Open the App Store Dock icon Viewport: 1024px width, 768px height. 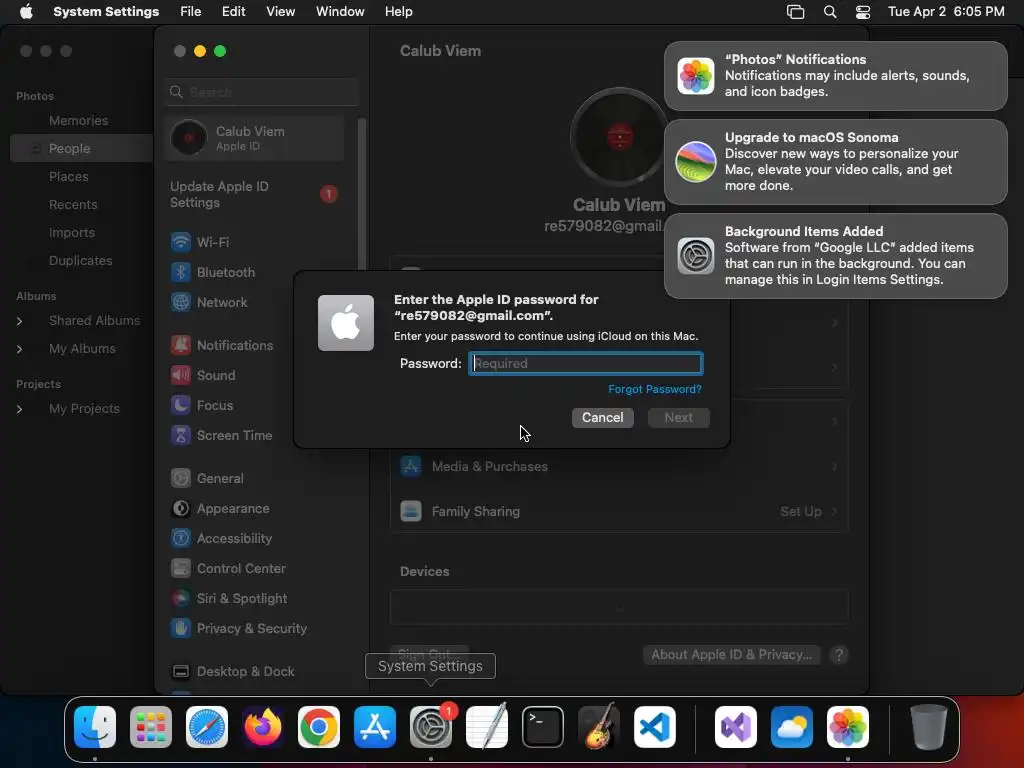(x=375, y=727)
